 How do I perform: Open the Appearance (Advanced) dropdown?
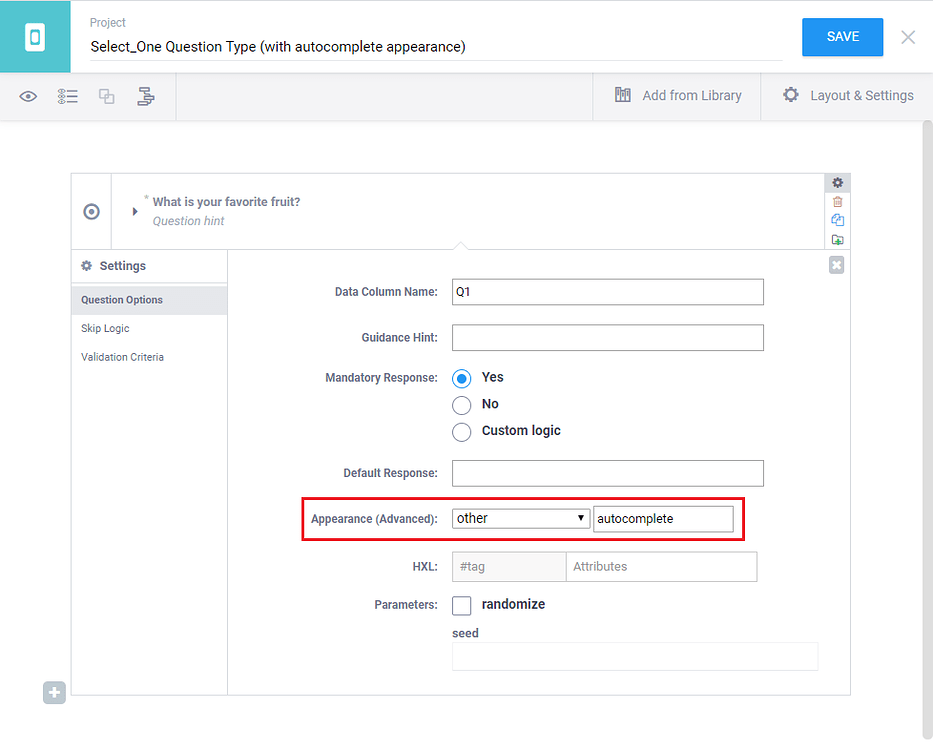click(520, 518)
